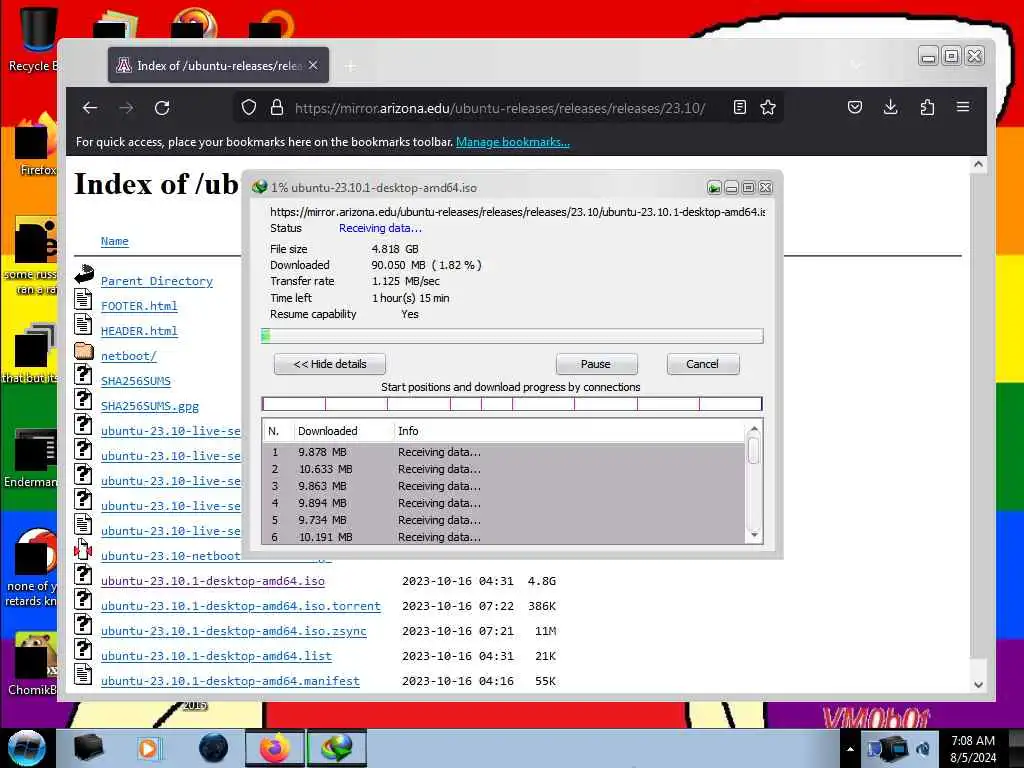Open Firefox downloads panel
This screenshot has height=768, width=1024.
coord(890,107)
